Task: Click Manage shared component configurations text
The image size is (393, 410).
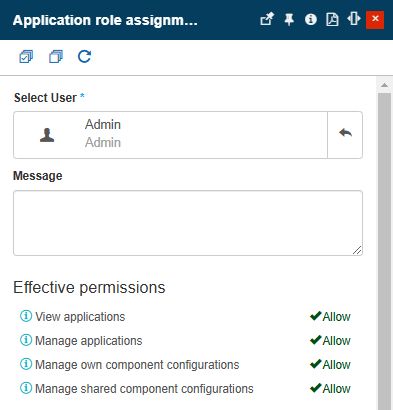Action: (x=144, y=389)
